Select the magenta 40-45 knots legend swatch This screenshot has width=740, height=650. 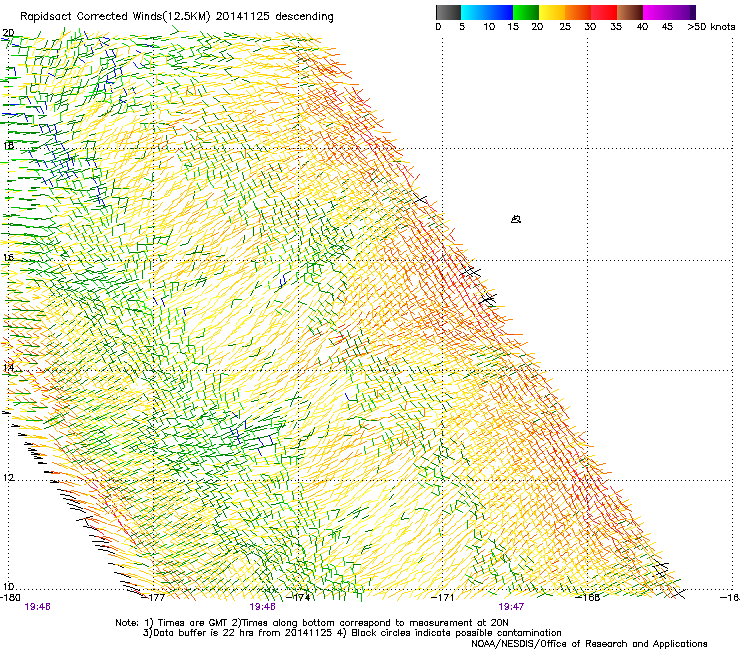(656, 12)
